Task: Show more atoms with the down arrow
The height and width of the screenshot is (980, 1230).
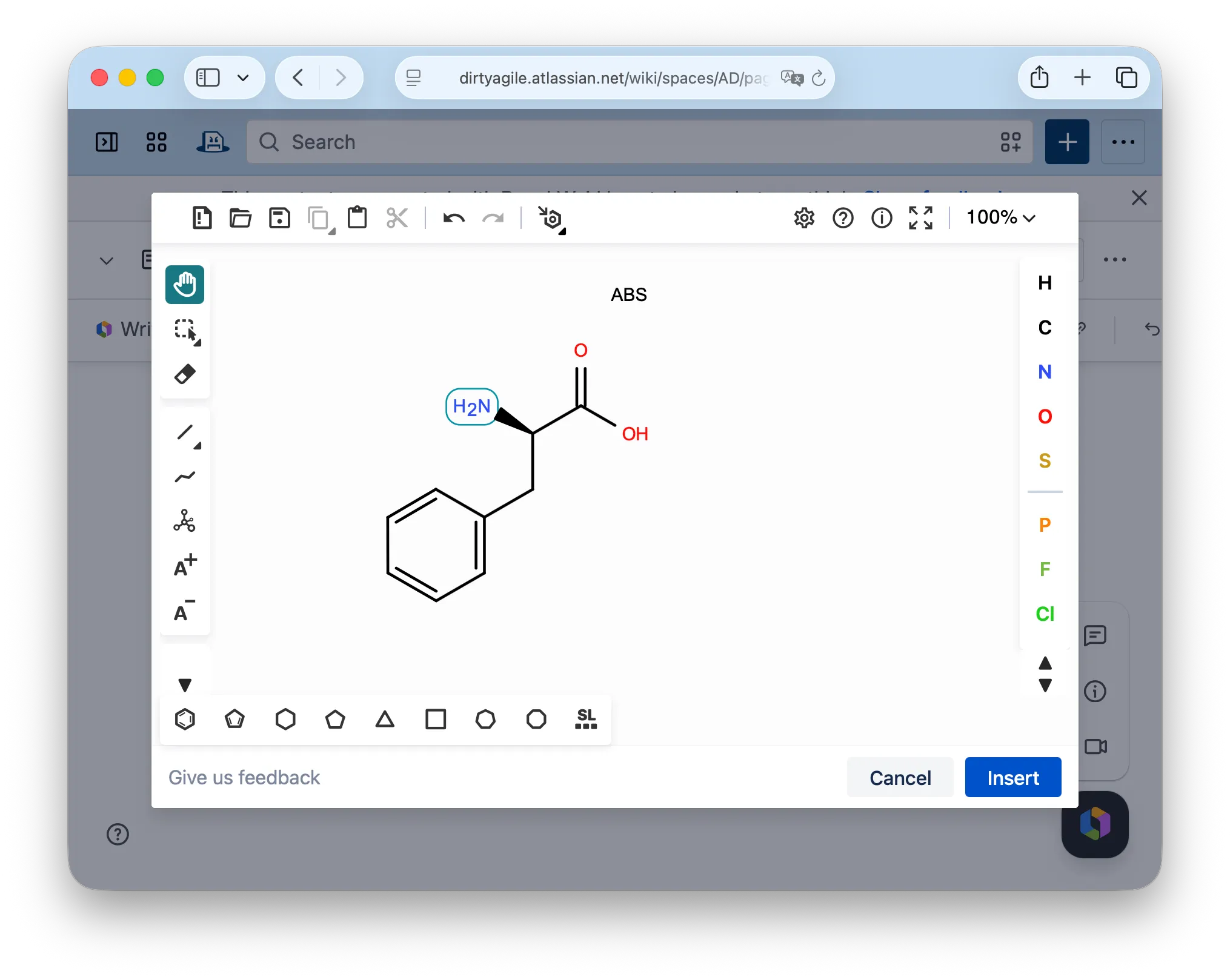Action: pyautogui.click(x=1045, y=685)
